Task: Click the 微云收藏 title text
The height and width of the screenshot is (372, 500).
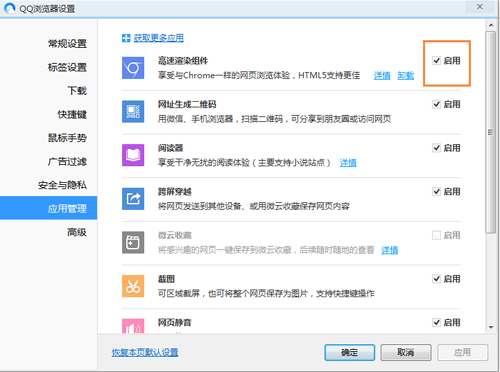Action: click(175, 235)
